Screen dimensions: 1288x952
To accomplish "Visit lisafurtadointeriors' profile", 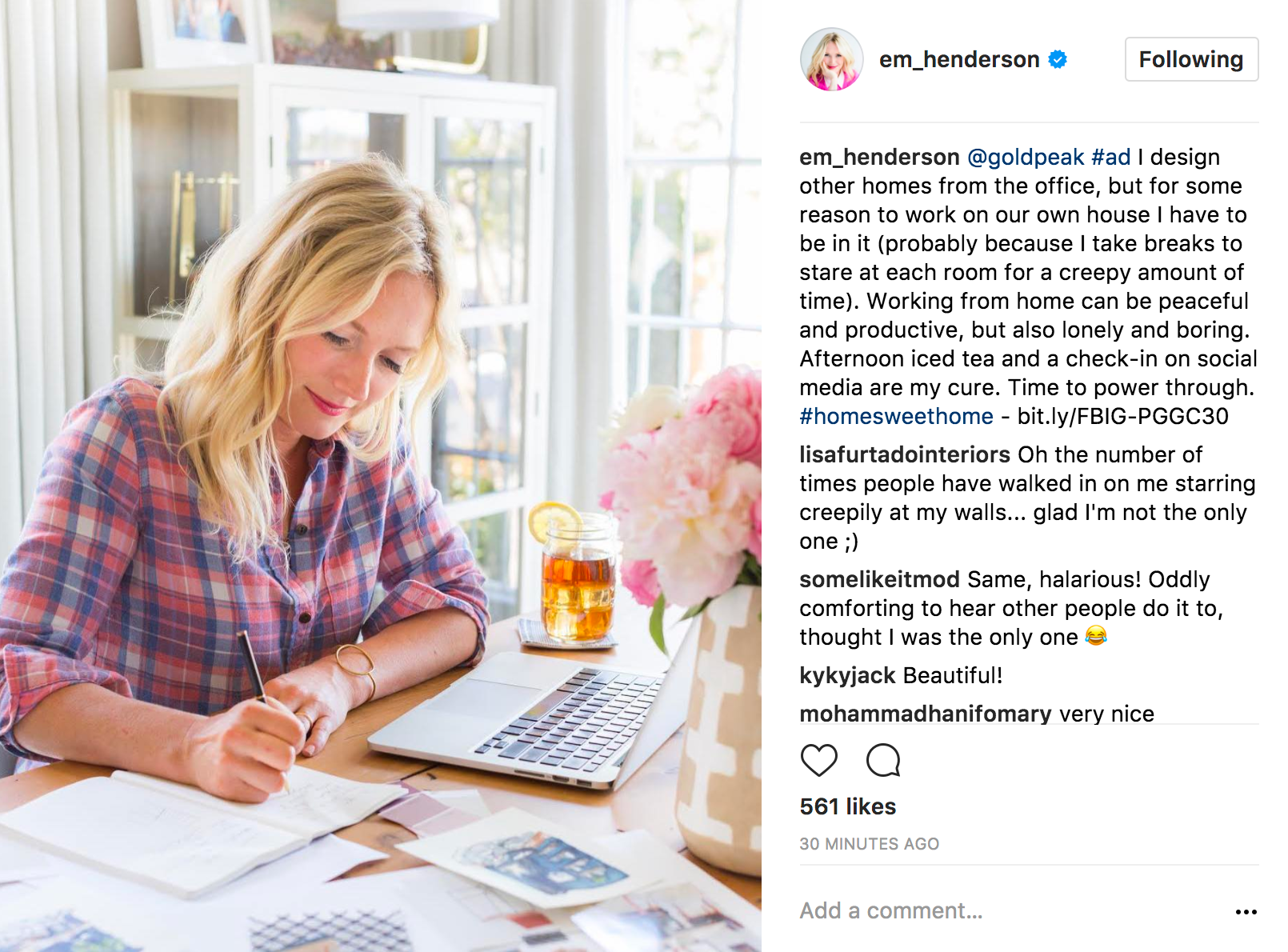I will click(x=905, y=454).
